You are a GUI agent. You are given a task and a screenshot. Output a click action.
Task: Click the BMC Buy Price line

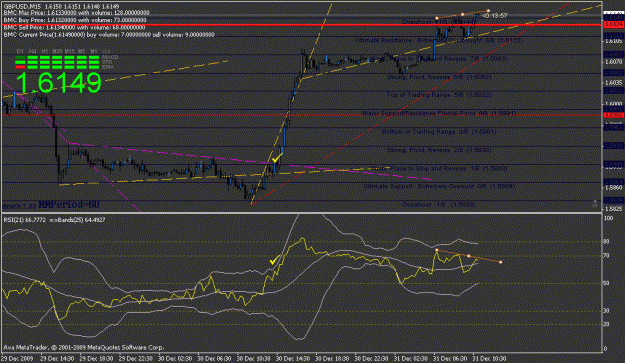(x=75, y=20)
